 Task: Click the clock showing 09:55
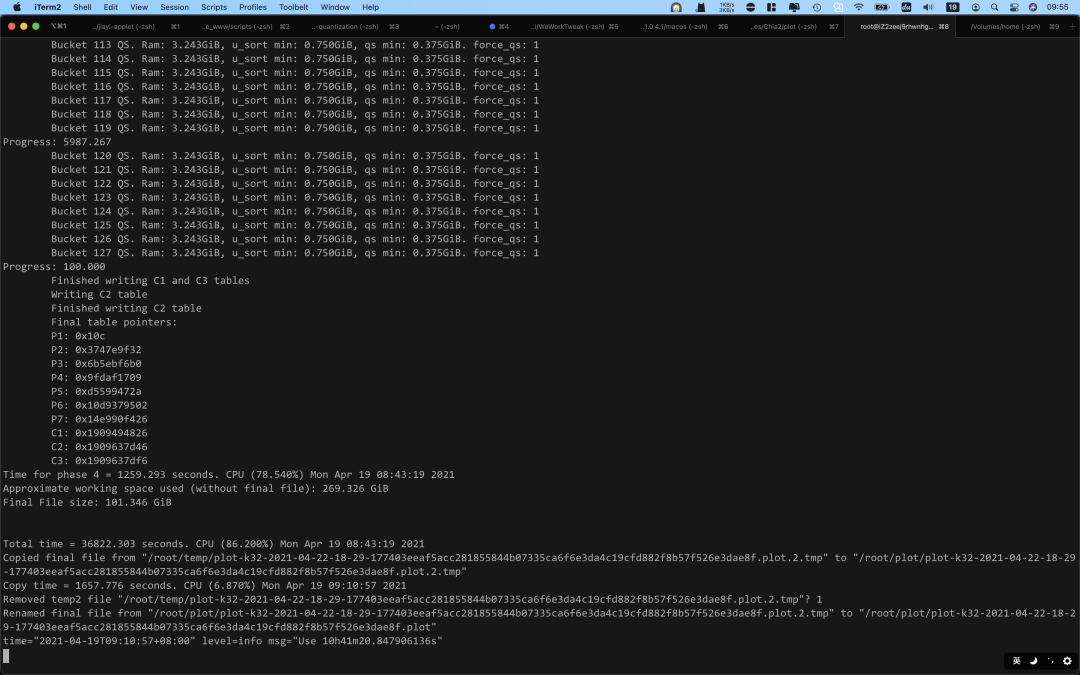point(1057,7)
